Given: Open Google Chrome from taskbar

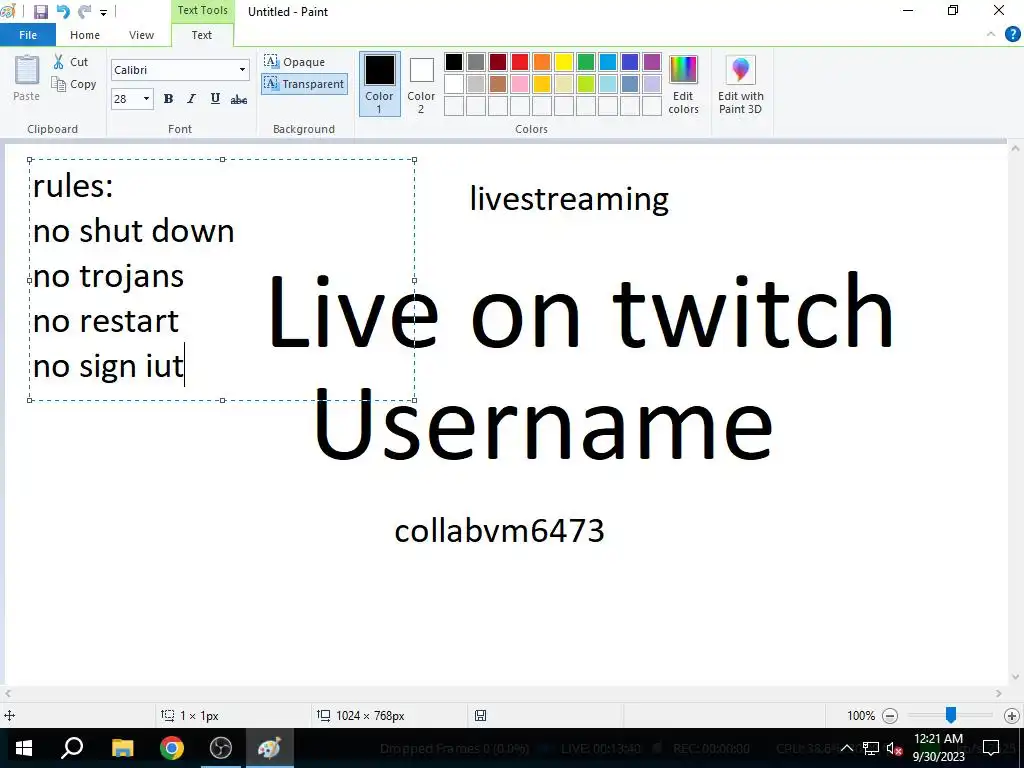Looking at the screenshot, I should (172, 748).
